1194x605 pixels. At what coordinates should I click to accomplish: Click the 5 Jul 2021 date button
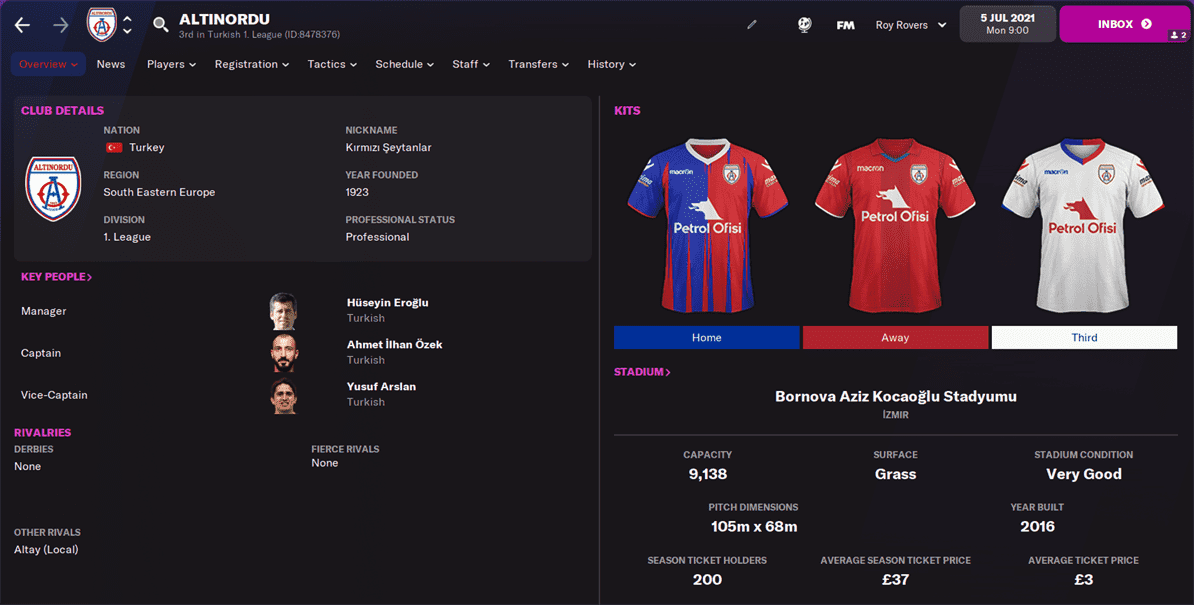(x=1007, y=24)
